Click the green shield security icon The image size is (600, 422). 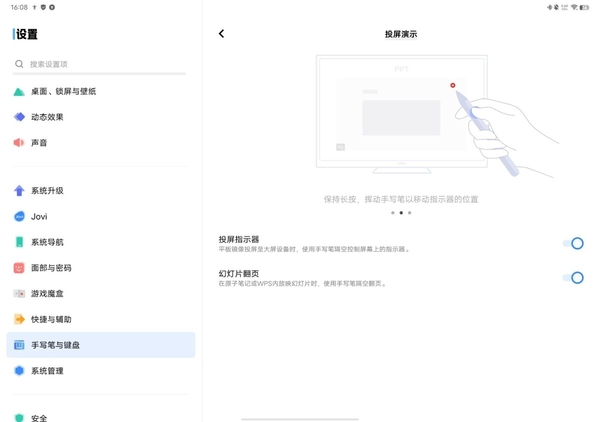tap(19, 418)
